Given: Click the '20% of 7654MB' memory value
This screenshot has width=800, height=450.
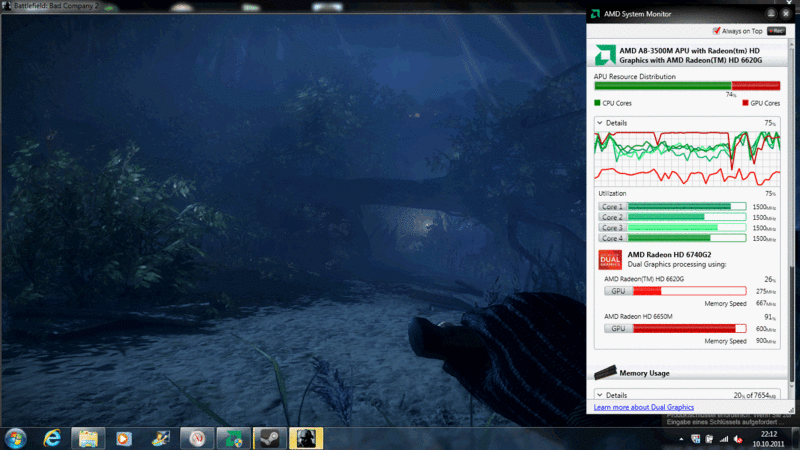Looking at the screenshot, I should [755, 395].
